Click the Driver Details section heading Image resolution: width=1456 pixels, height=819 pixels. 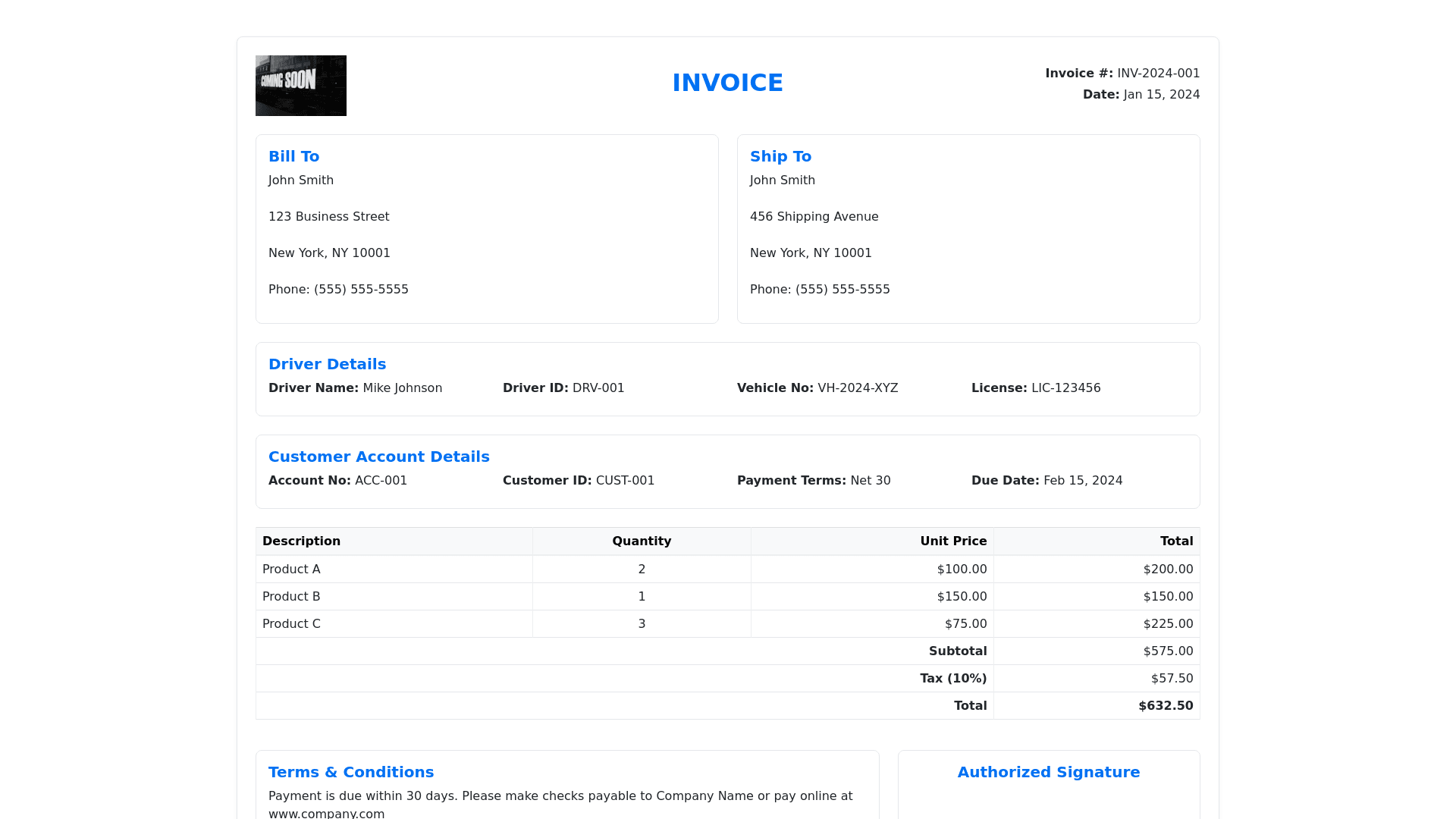pos(327,364)
